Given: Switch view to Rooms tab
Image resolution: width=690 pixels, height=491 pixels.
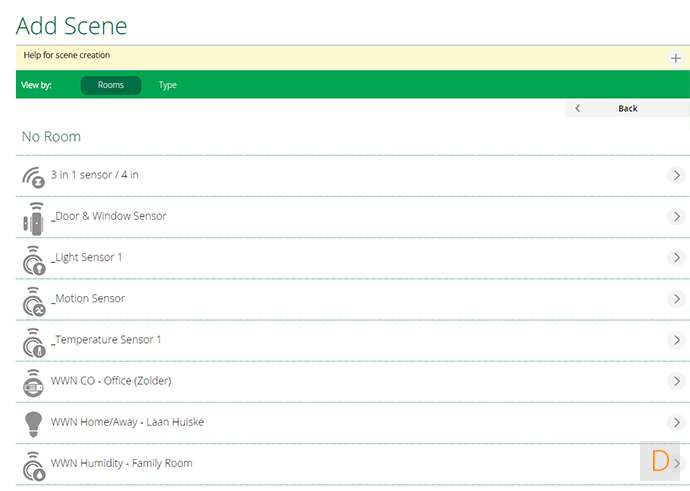Looking at the screenshot, I should [111, 85].
